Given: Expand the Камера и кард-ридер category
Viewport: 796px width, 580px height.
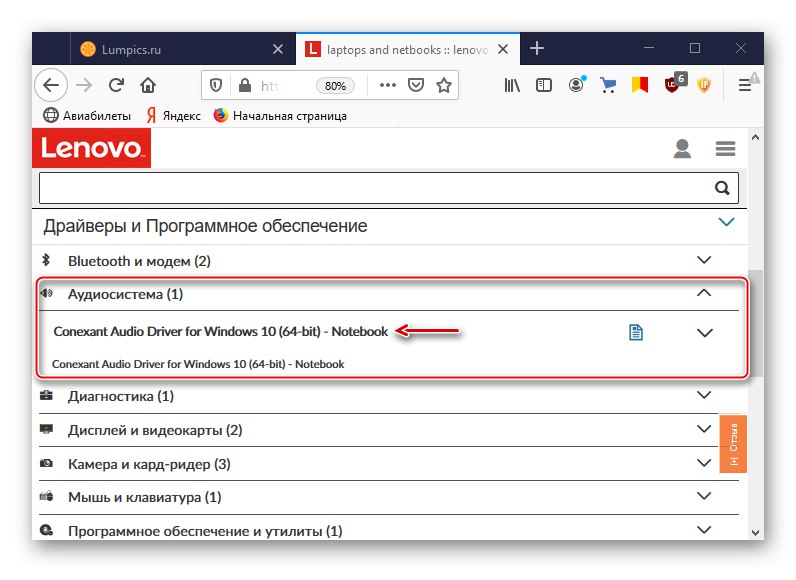Looking at the screenshot, I should click(x=704, y=463).
